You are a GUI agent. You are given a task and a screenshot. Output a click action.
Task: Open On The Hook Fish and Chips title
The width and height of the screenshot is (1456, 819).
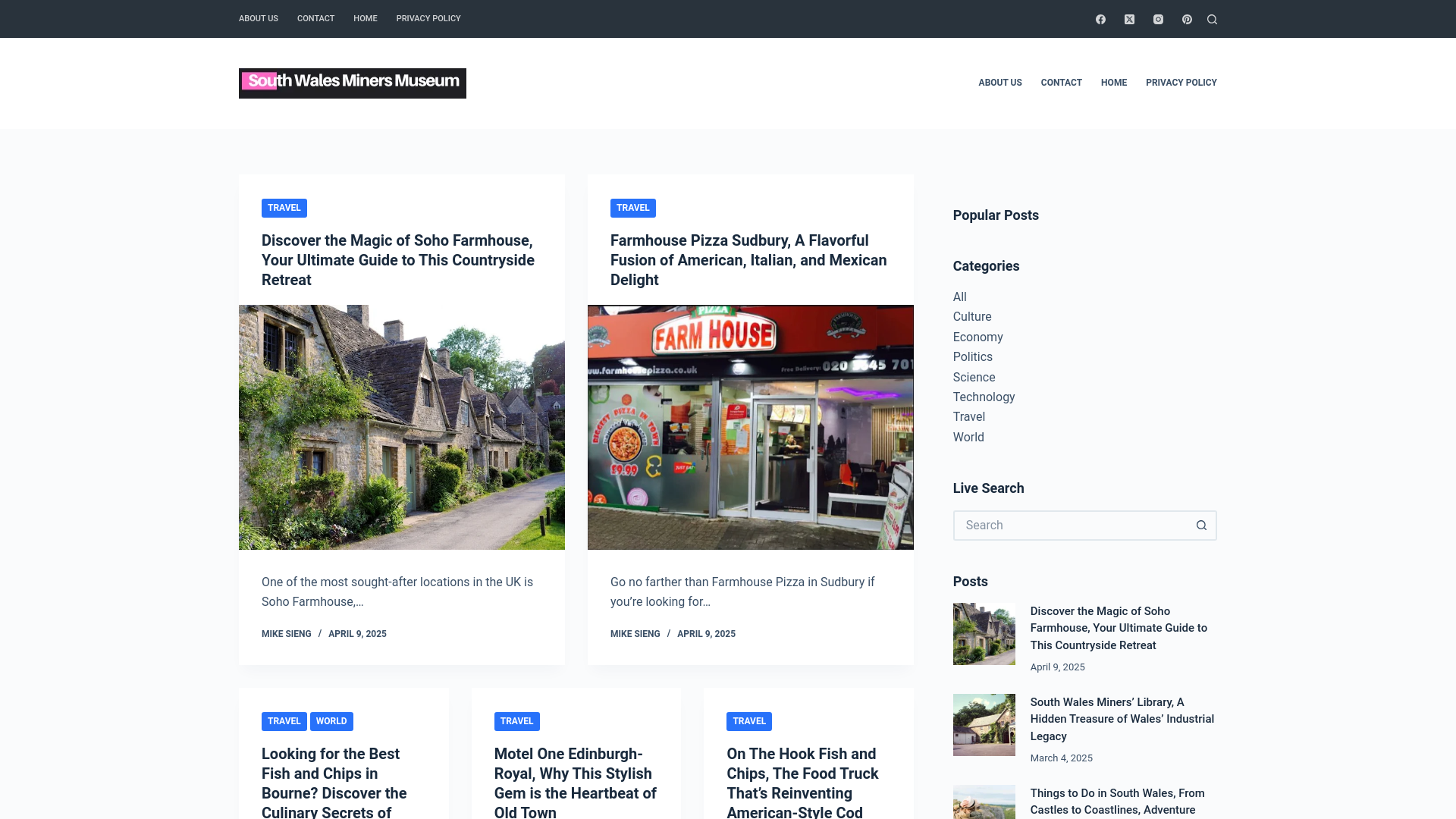coord(802,783)
